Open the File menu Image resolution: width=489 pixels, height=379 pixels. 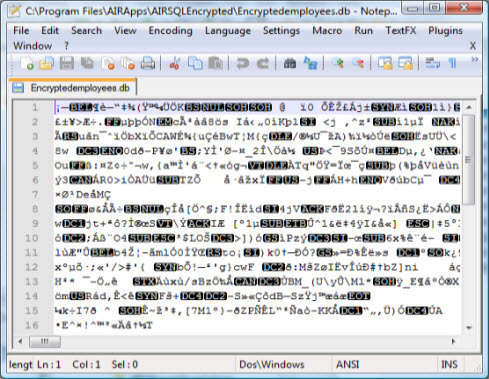21,30
